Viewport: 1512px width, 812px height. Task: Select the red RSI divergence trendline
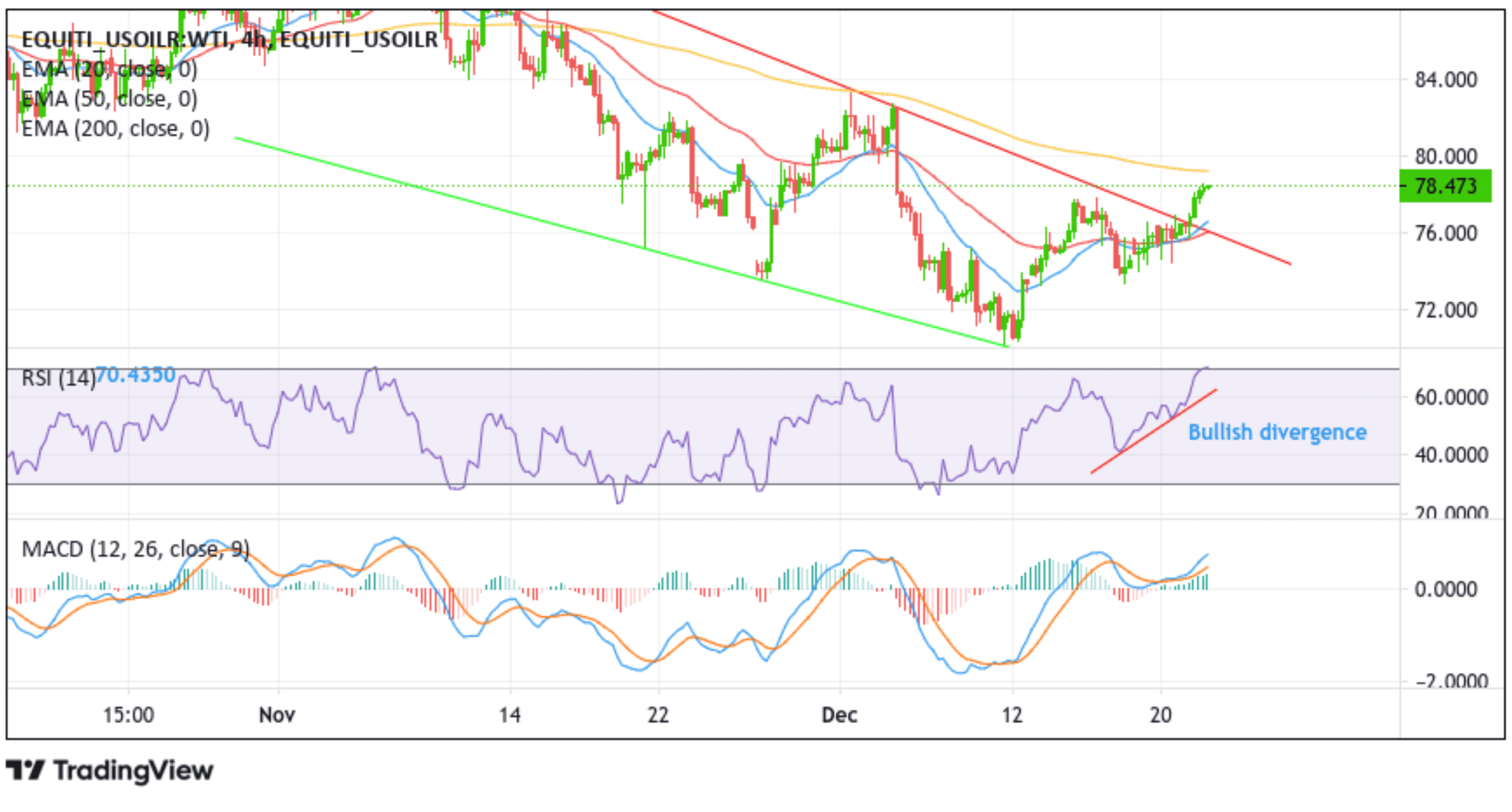pyautogui.click(x=1154, y=431)
